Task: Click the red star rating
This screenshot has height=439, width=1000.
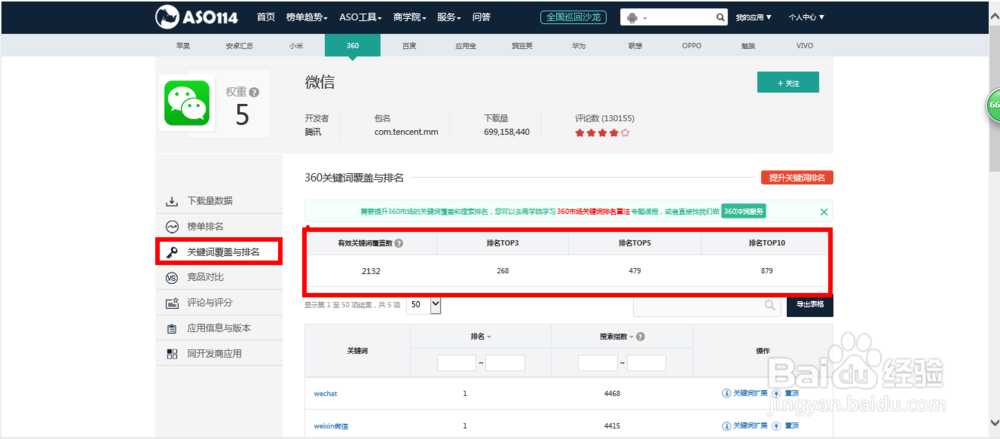Action: [602, 133]
